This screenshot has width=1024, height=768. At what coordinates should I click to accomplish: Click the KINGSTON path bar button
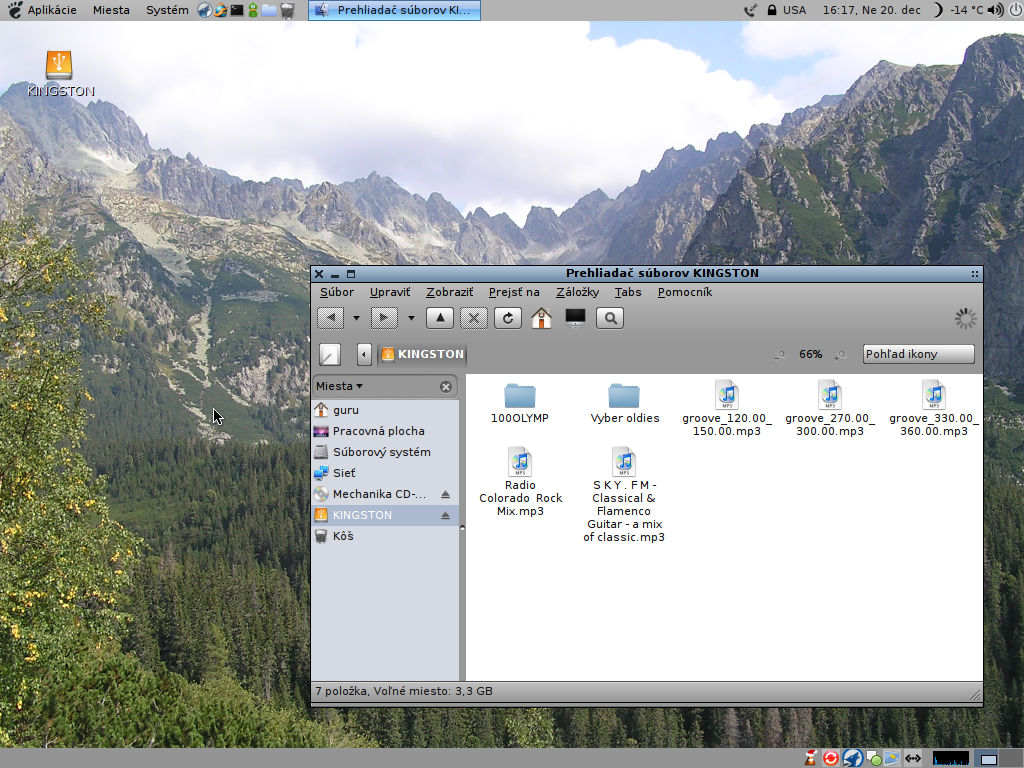click(x=422, y=354)
